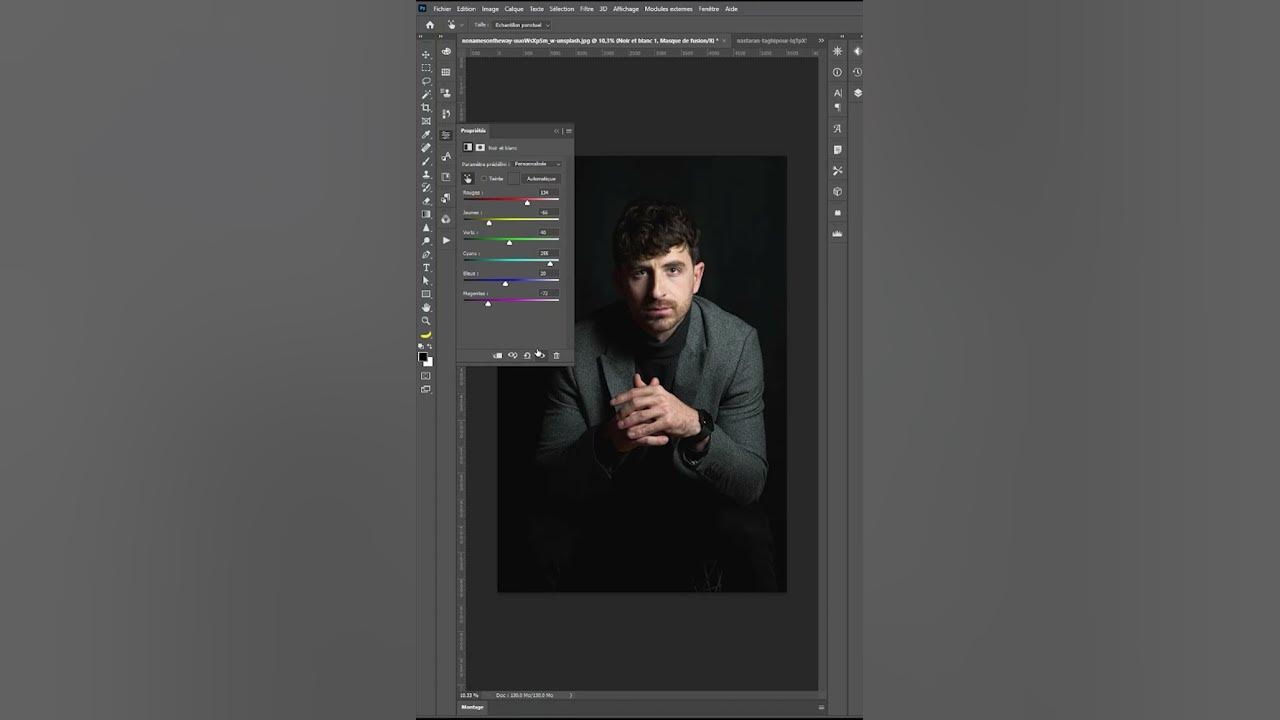
Task: Change screen mode icon at toolbar bottom
Action: [426, 389]
